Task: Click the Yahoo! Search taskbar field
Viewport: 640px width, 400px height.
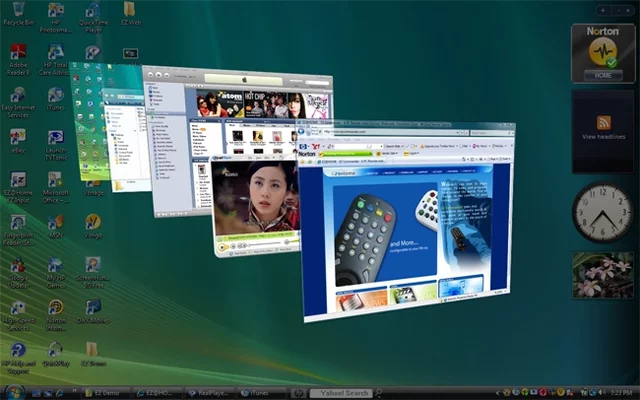Action: click(x=341, y=393)
